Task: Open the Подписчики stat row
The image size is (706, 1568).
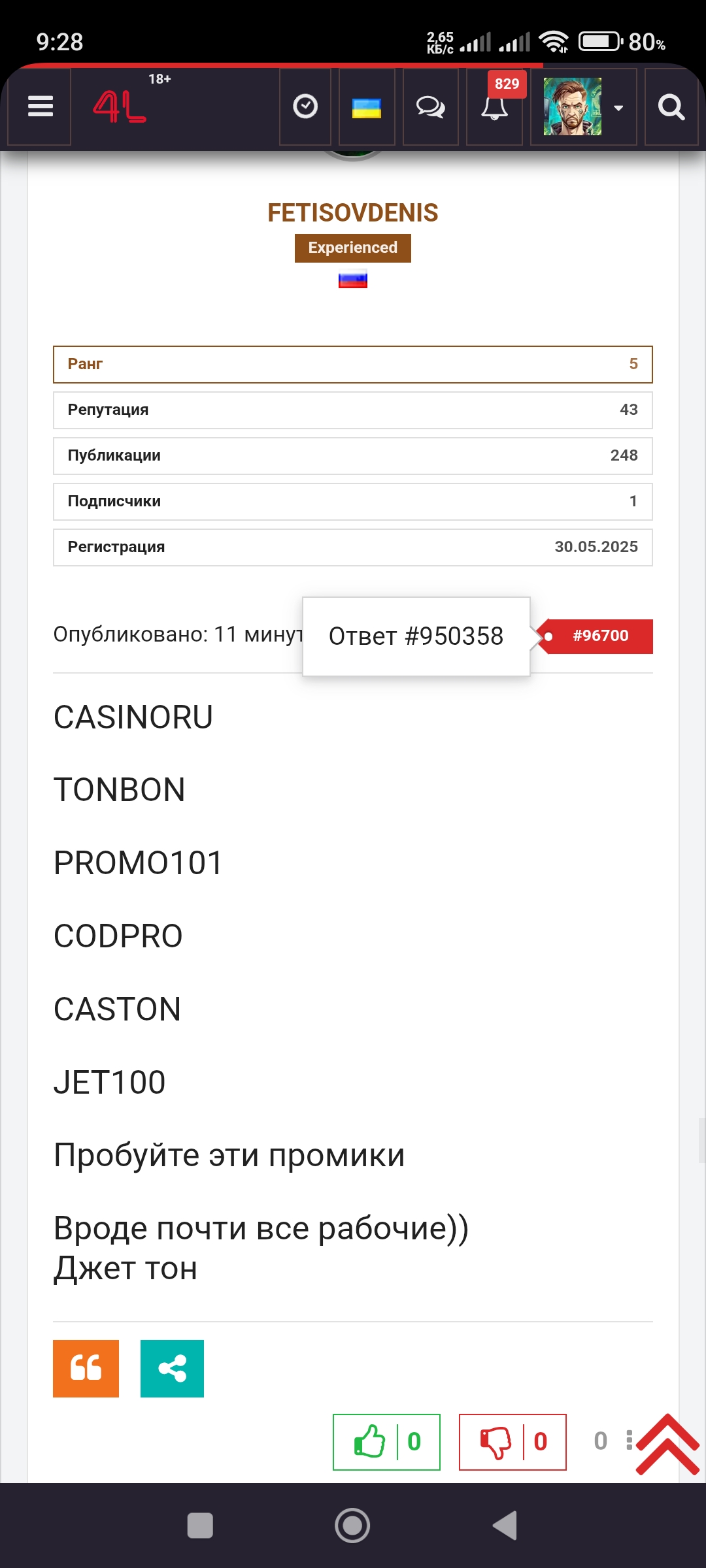Action: pyautogui.click(x=353, y=501)
